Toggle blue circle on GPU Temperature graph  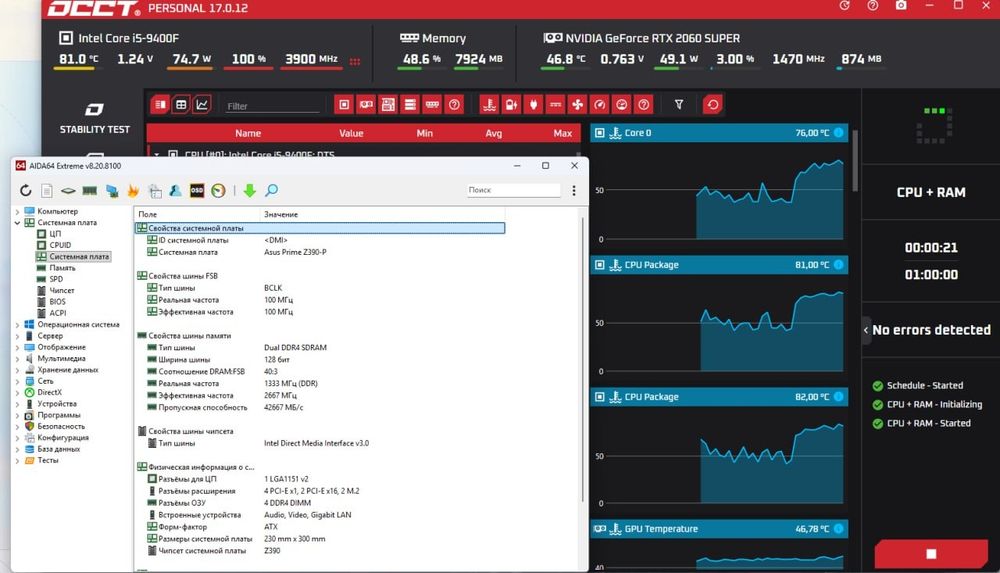[839, 528]
